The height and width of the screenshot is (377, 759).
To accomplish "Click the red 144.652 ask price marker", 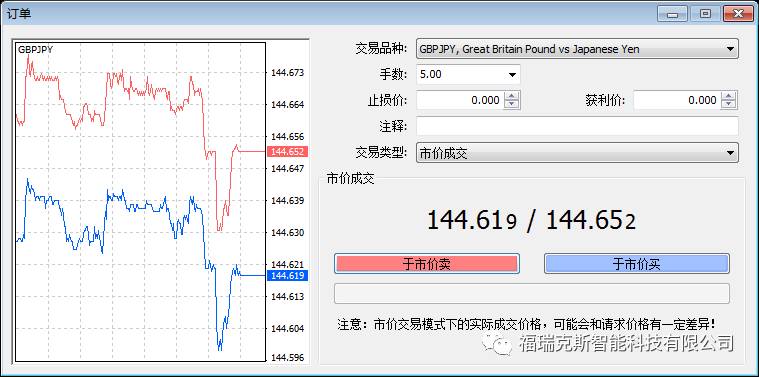I will coord(287,151).
